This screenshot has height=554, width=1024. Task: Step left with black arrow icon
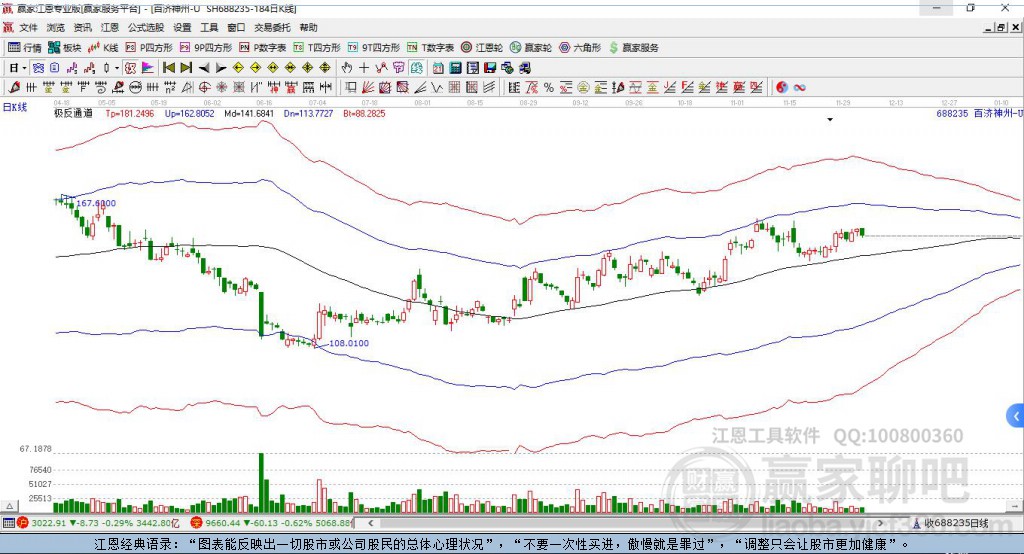[204, 68]
